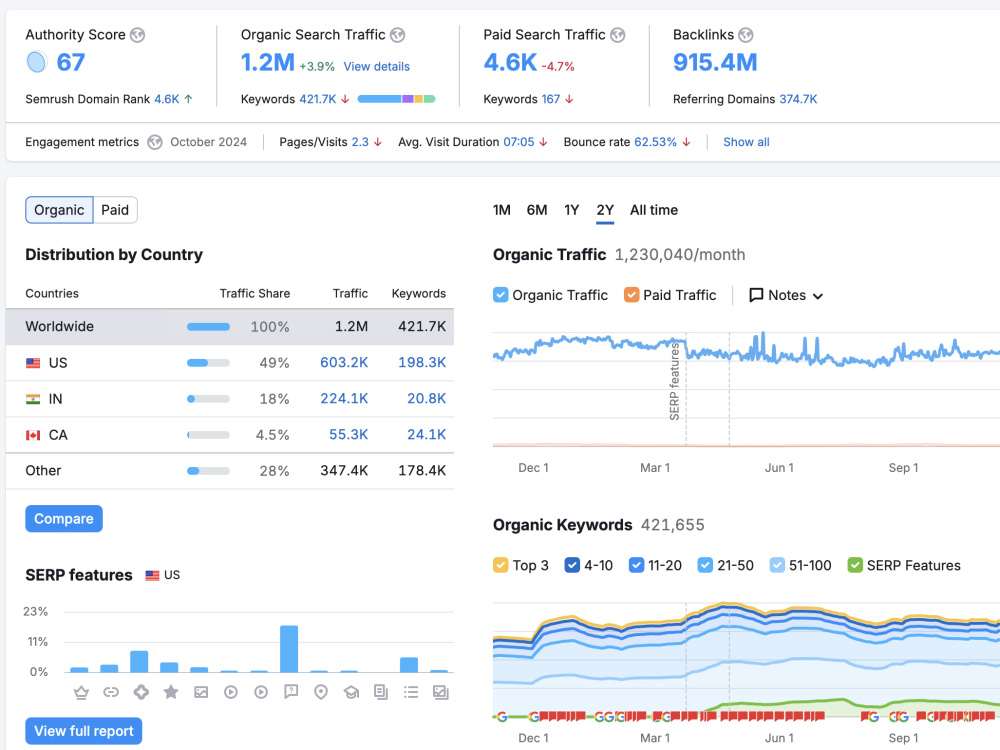Switch the toggle to Paid

pyautogui.click(x=115, y=210)
